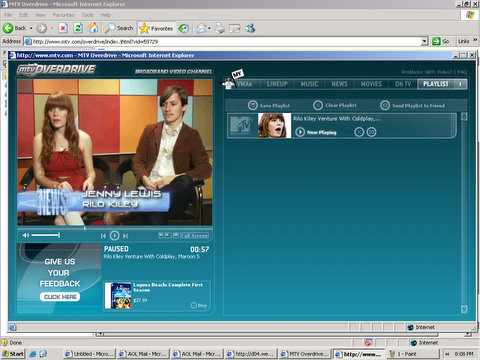Image resolution: width=480 pixels, height=360 pixels.
Task: Click the IE Refresh toolbar icon
Action: [x=78, y=28]
